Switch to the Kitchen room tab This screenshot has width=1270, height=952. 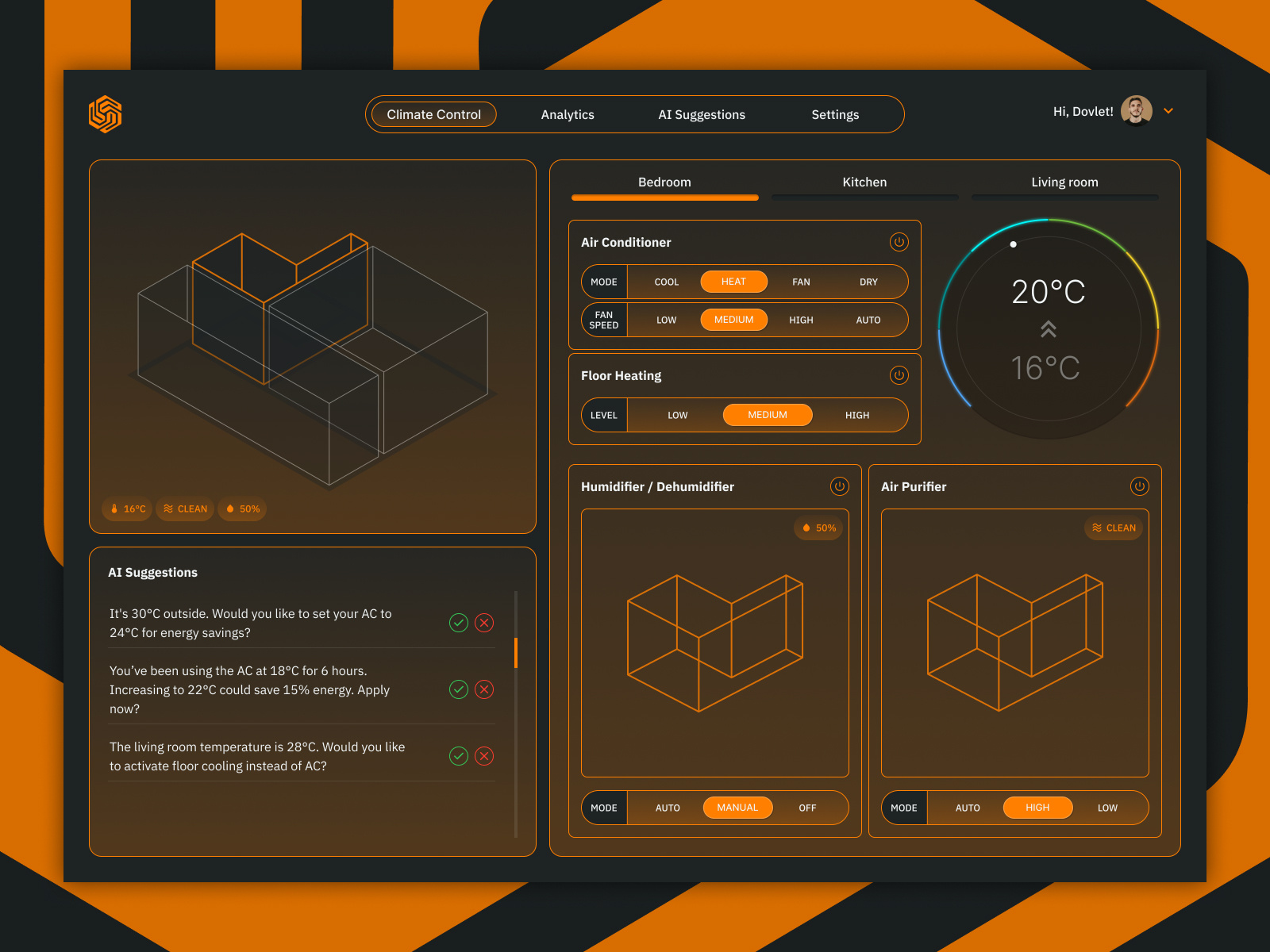point(864,182)
